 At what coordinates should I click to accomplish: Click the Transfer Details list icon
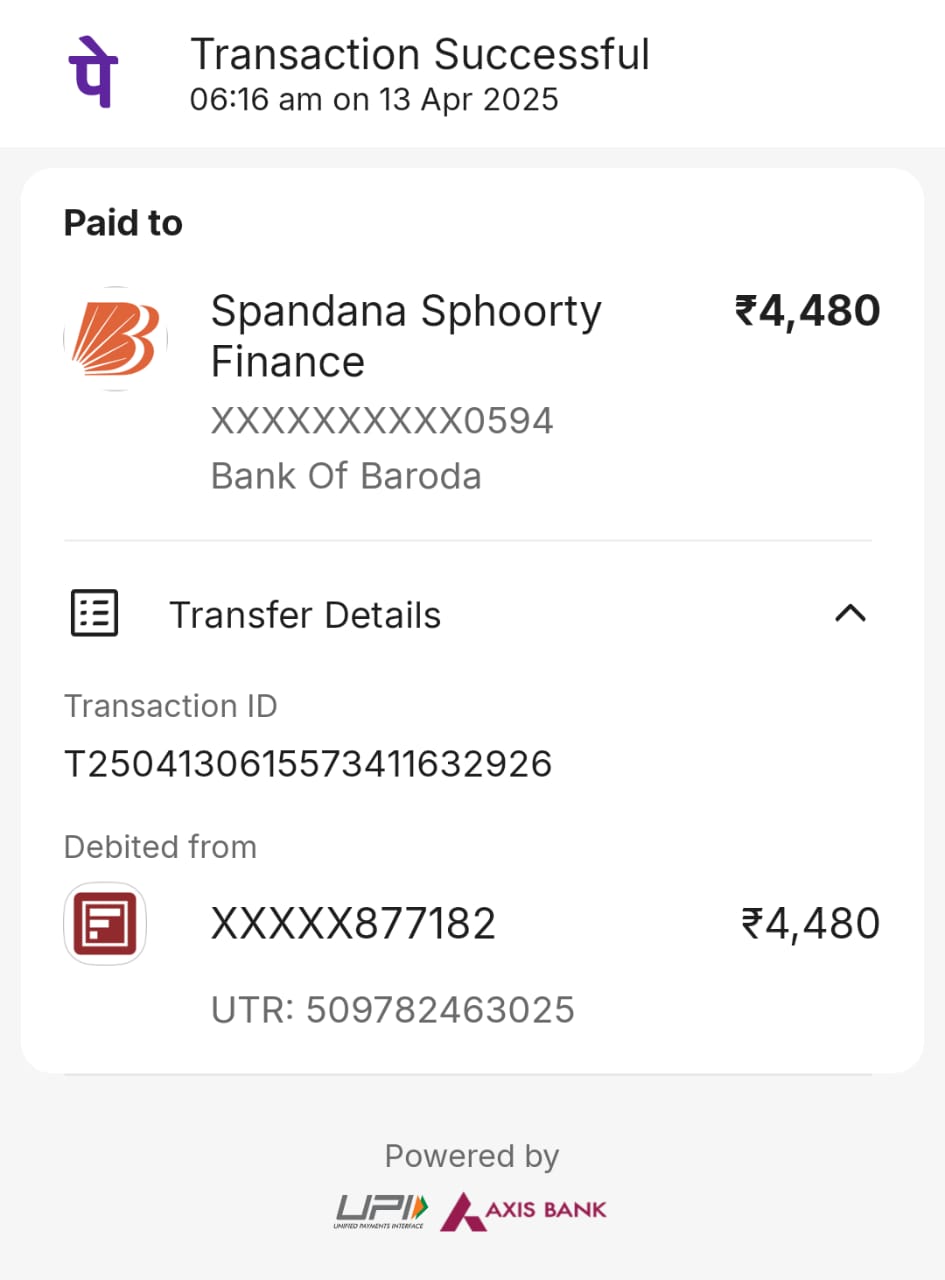pyautogui.click(x=95, y=613)
